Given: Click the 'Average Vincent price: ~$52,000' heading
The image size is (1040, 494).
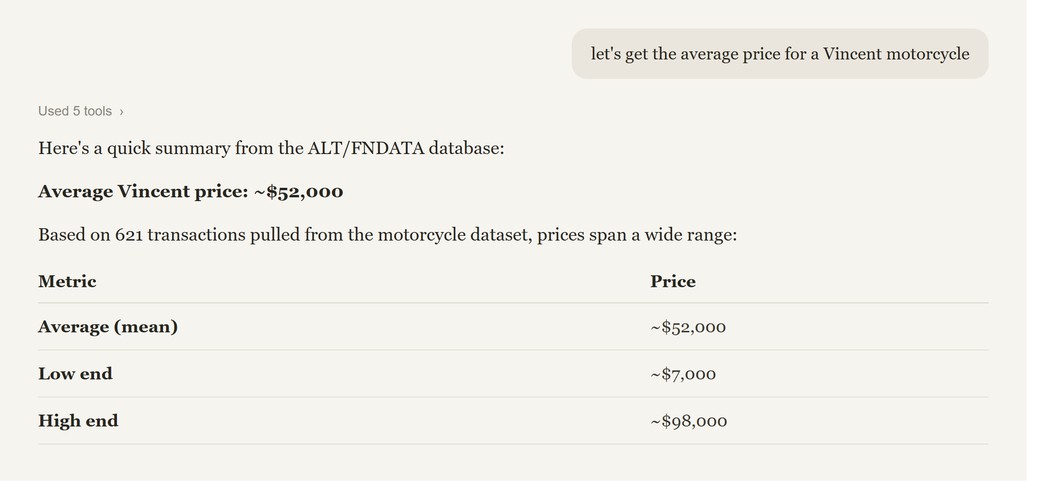Looking at the screenshot, I should [190, 192].
